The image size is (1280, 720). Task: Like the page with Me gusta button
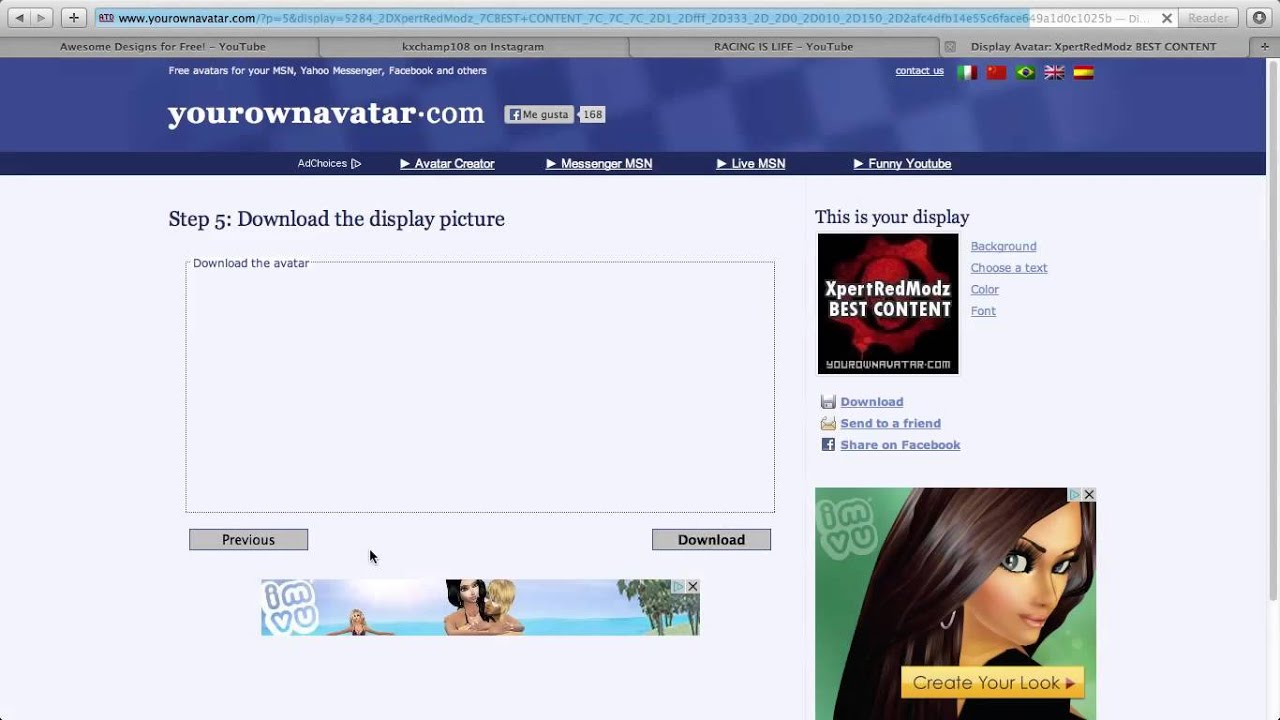(538, 114)
